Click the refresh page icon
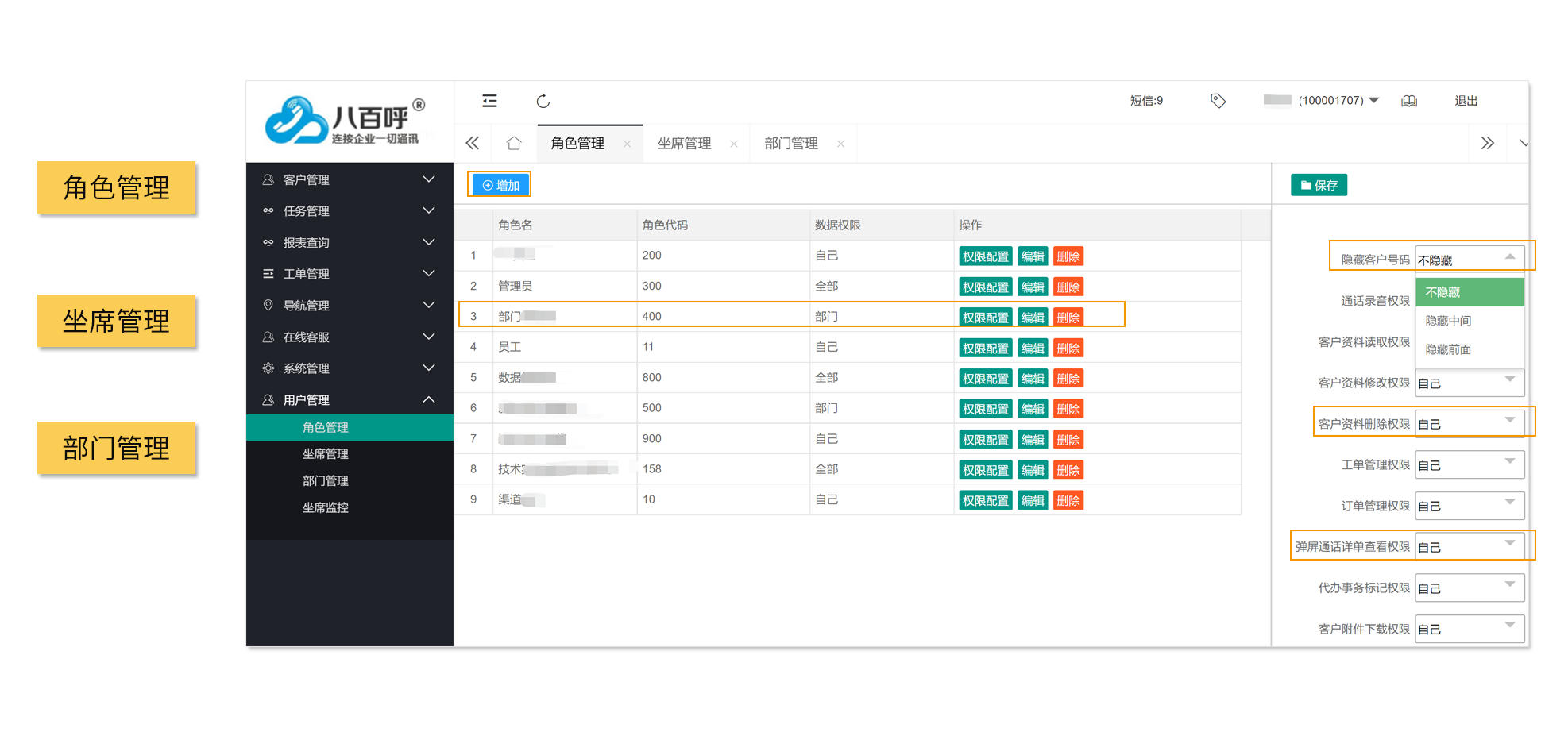 click(x=543, y=101)
